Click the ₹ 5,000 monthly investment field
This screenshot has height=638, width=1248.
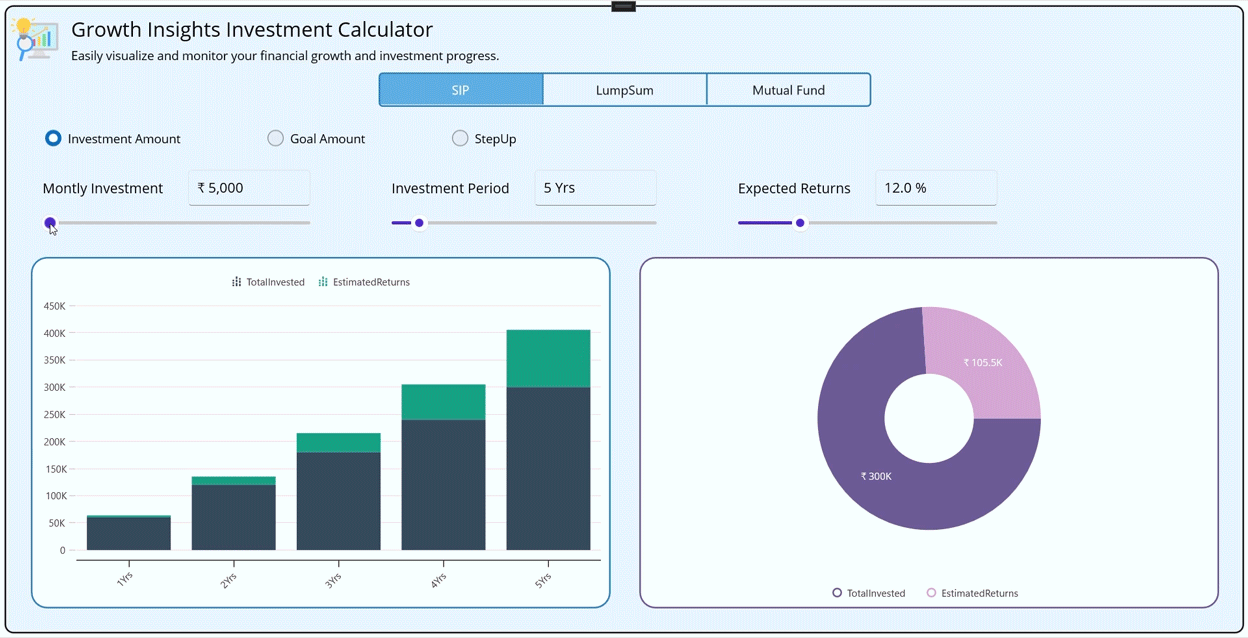[x=249, y=188]
